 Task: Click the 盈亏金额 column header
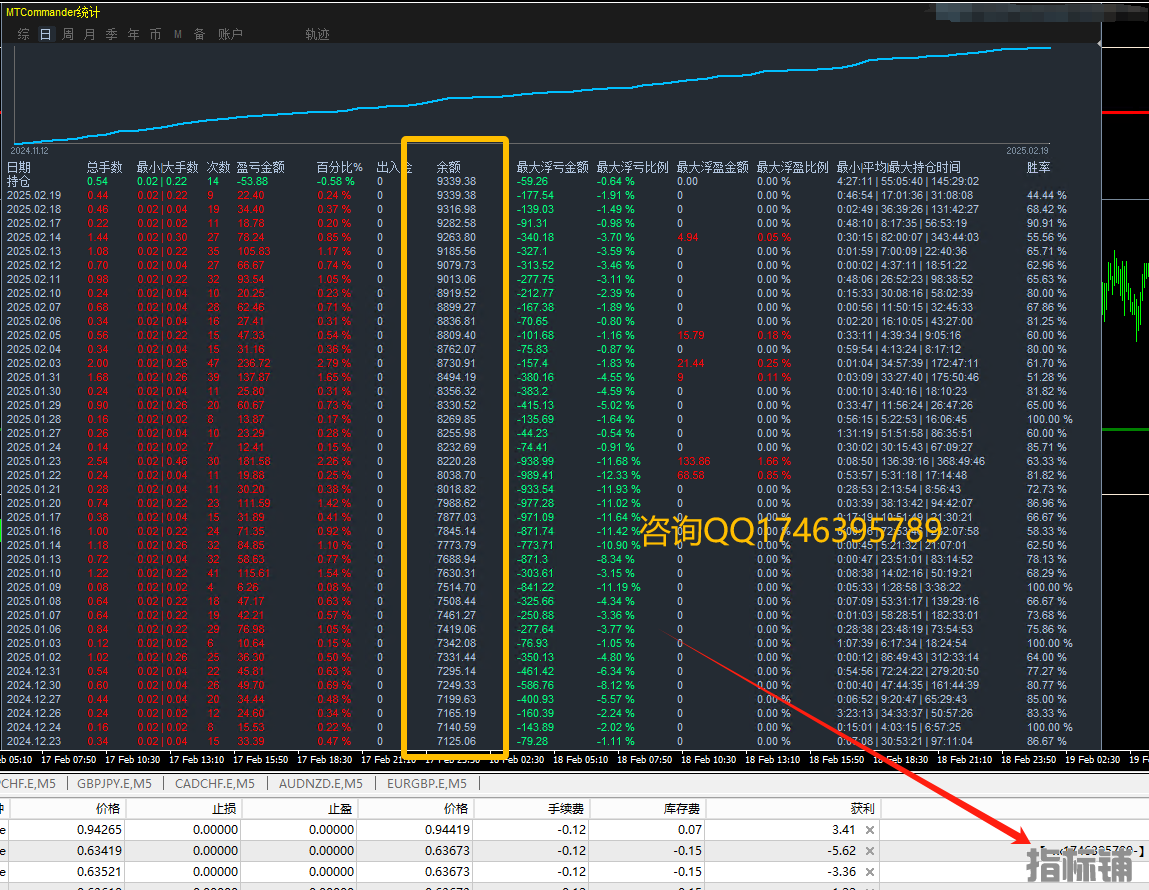(260, 168)
